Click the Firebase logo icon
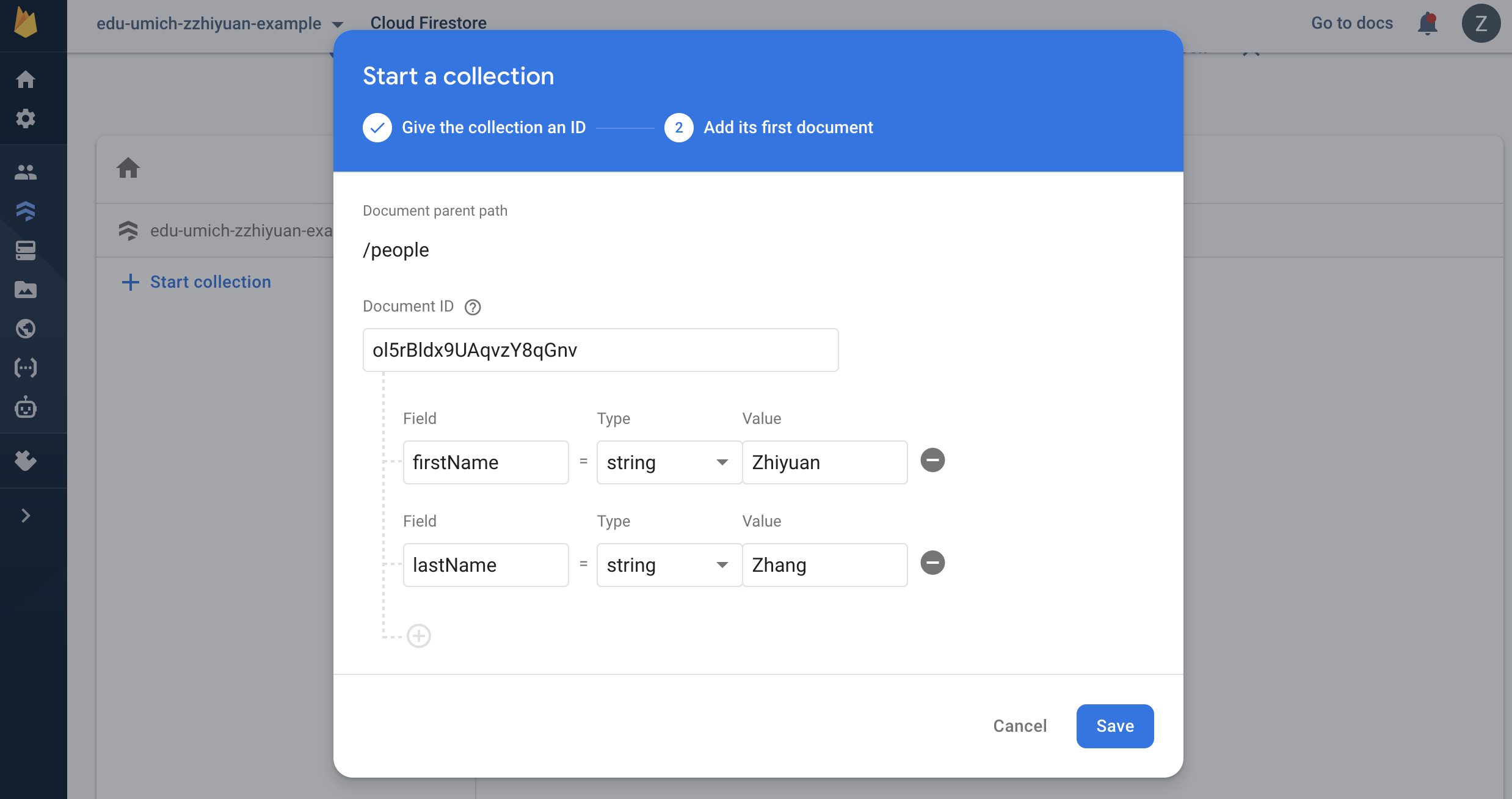Viewport: 1512px width, 799px height. point(26,23)
